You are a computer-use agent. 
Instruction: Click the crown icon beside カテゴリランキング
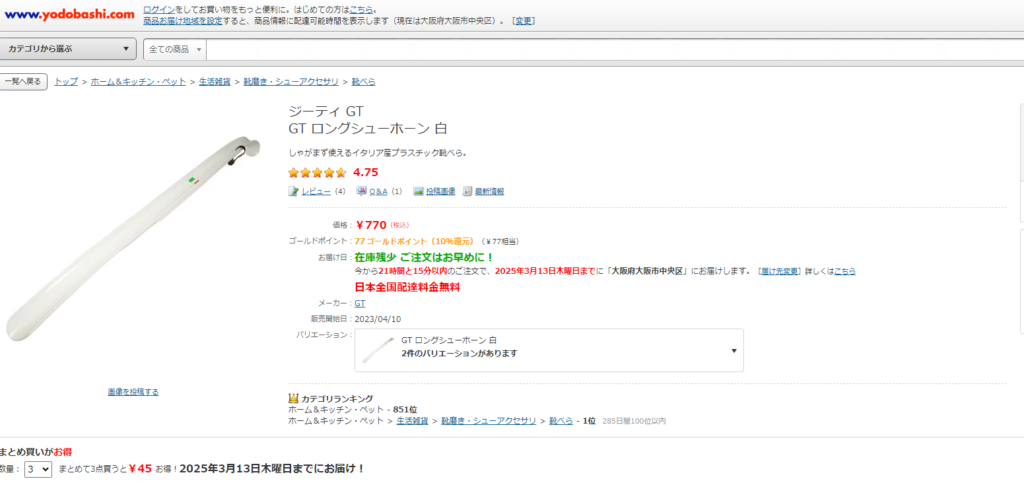(x=293, y=398)
